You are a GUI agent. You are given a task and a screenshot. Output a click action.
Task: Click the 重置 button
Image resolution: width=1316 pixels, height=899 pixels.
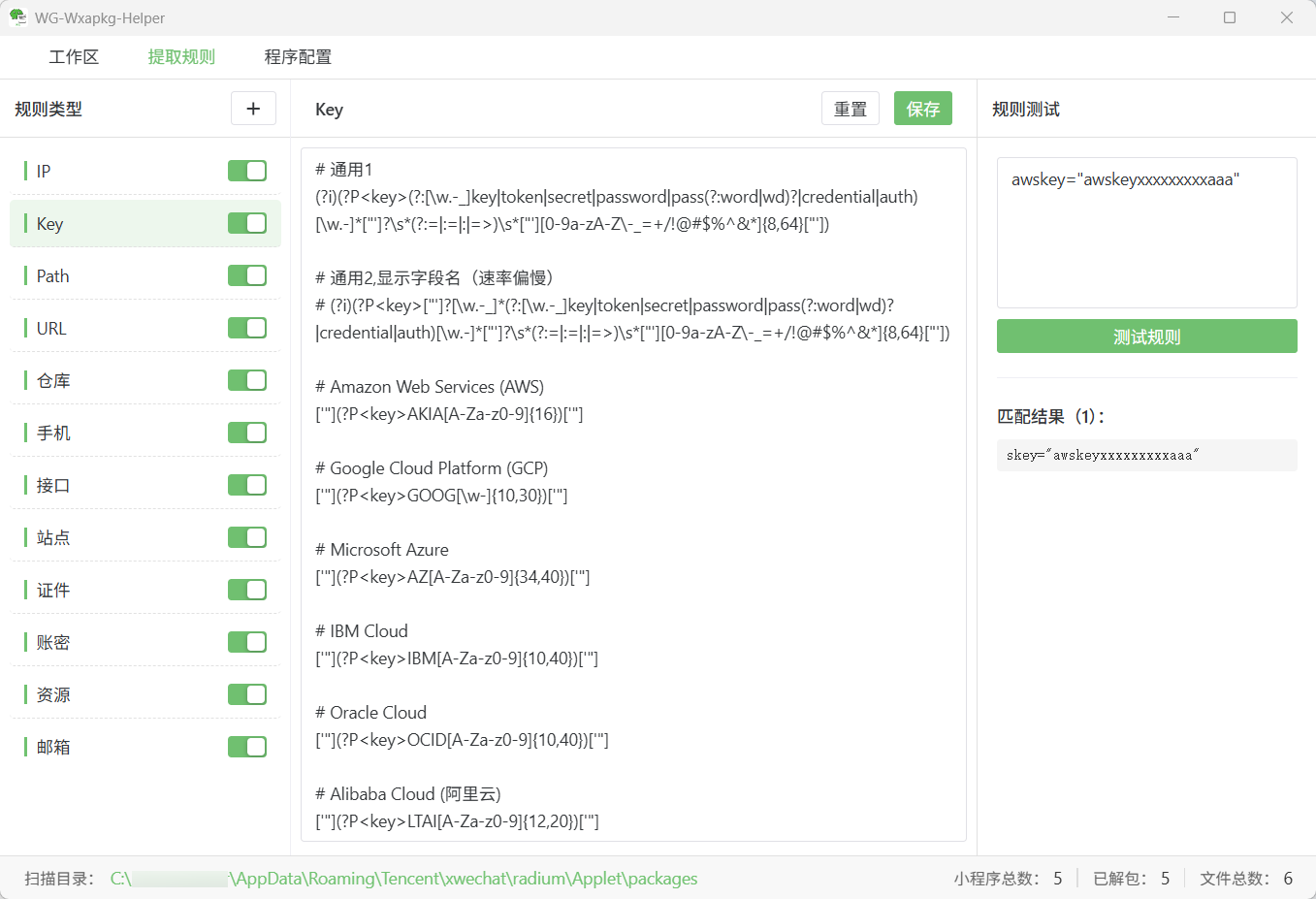850,109
